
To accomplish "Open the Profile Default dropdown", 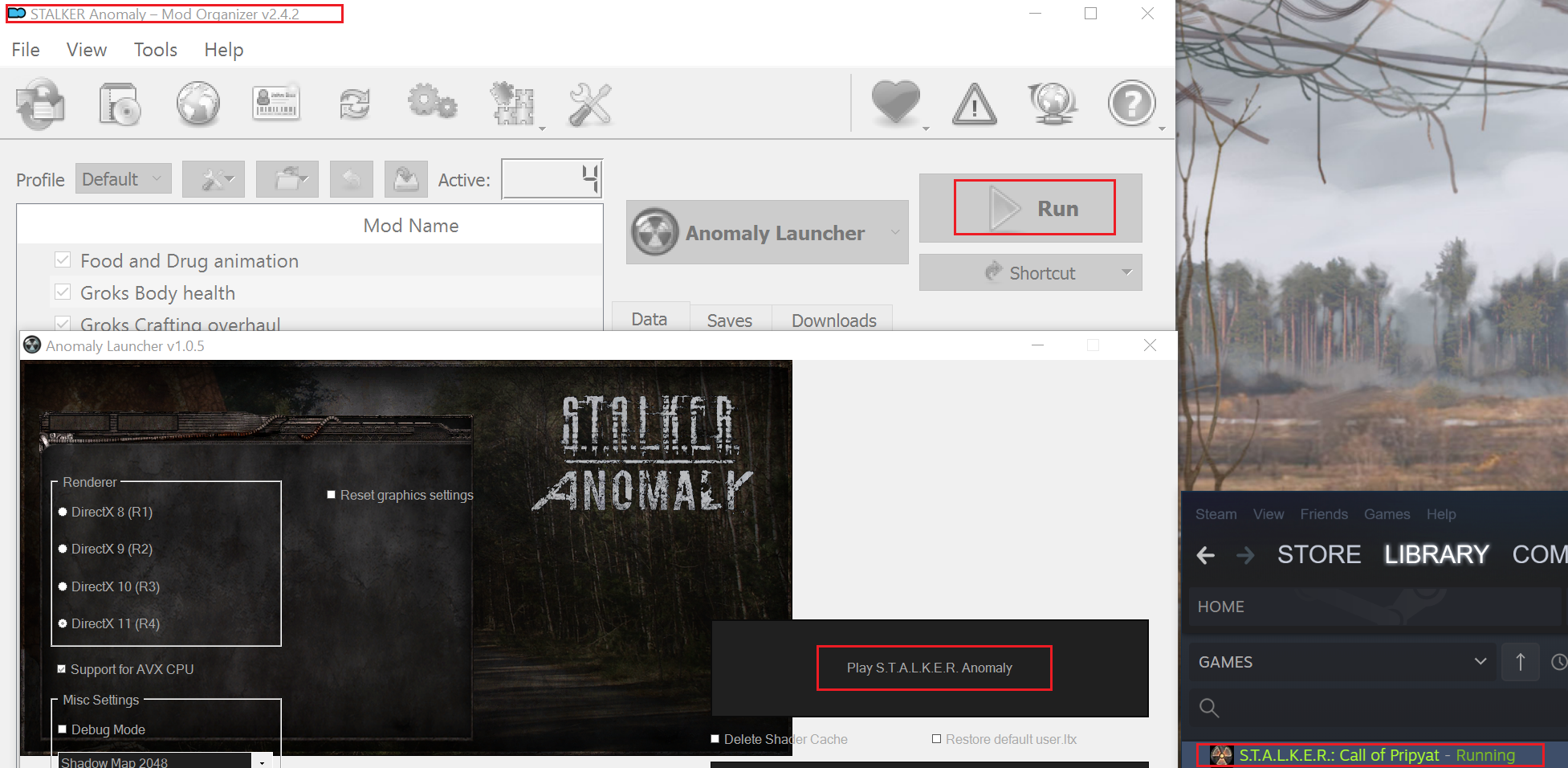I will tap(124, 179).
